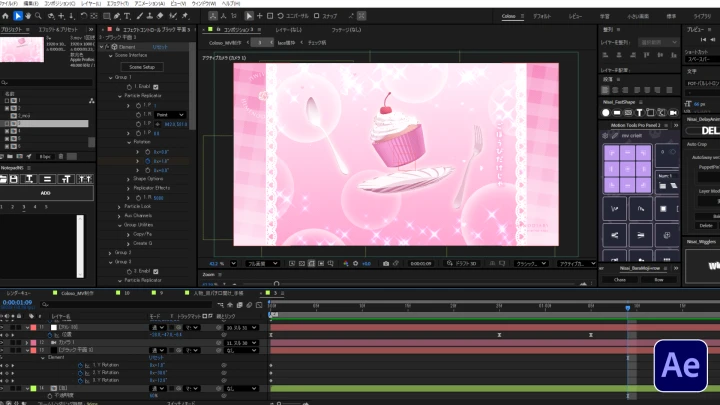Image resolution: width=720 pixels, height=405 pixels.
Task: Select the Rotation tool
Action: pyautogui.click(x=84, y=16)
